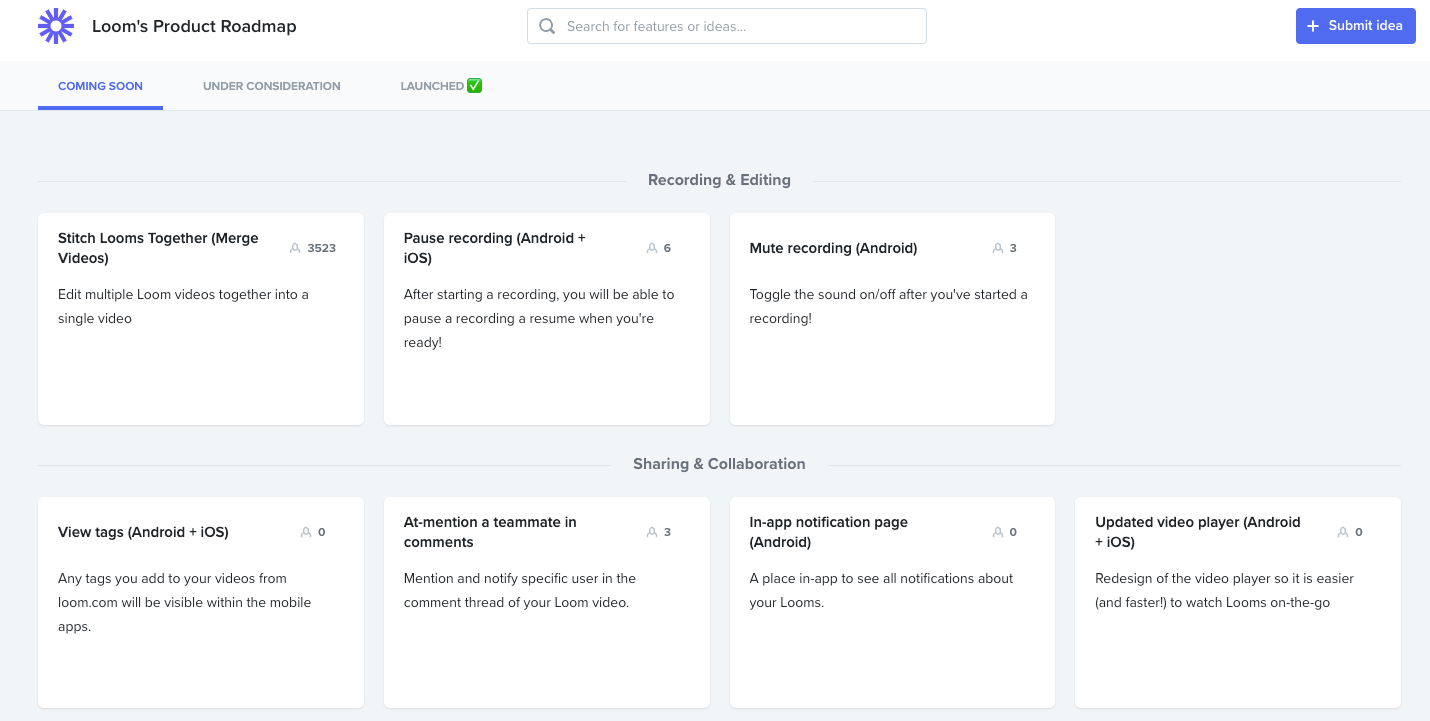Image resolution: width=1430 pixels, height=721 pixels.
Task: Click vote icon on At-mention a teammate card
Action: [x=652, y=532]
